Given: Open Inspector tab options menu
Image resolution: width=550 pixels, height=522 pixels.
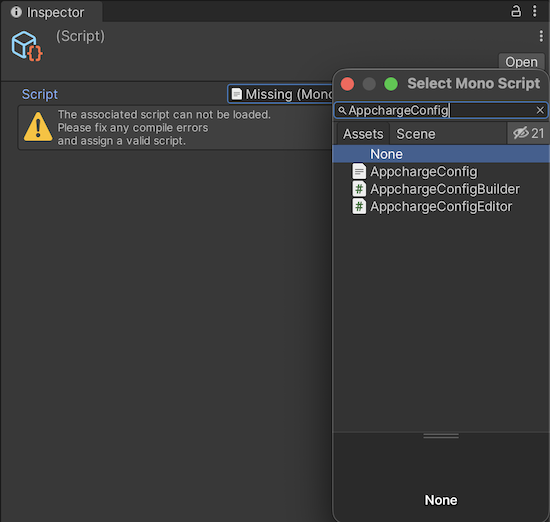Looking at the screenshot, I should (x=535, y=11).
